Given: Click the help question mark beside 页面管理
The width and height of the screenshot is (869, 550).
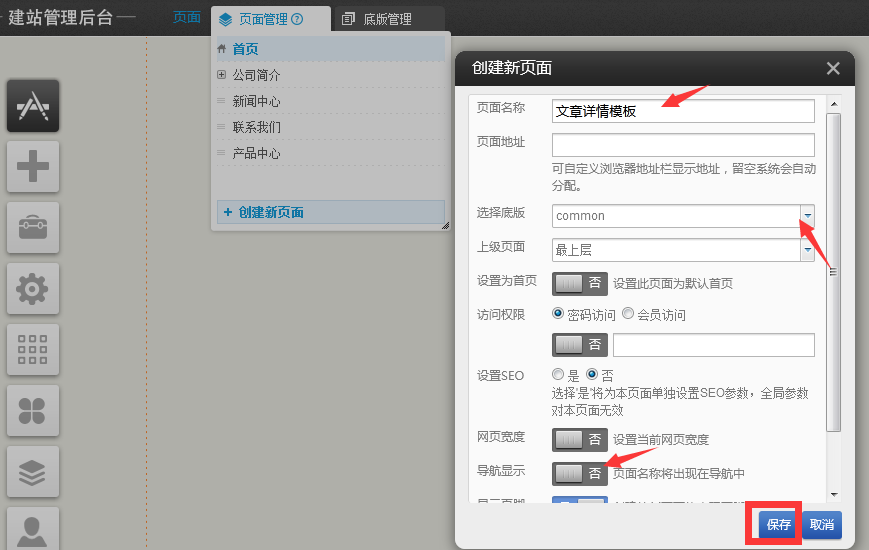Looking at the screenshot, I should (297, 19).
